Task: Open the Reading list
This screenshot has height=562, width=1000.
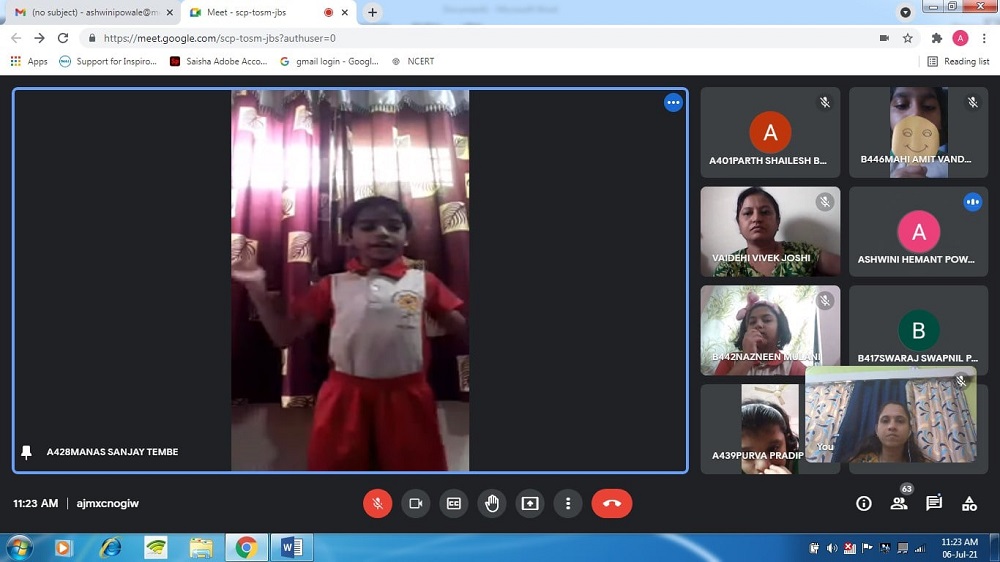Action: 958,61
